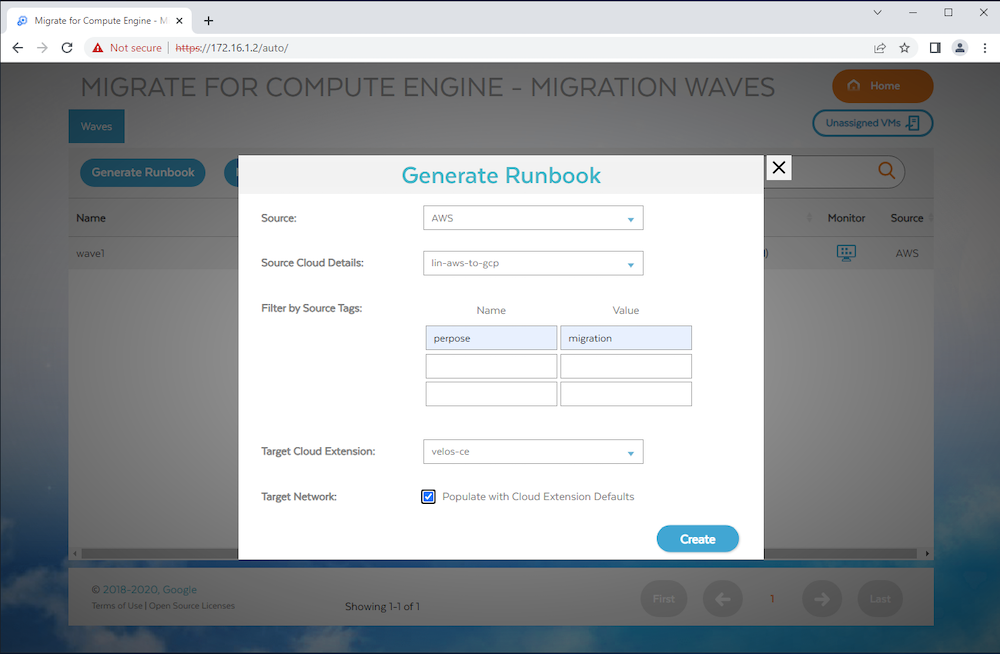Close the Migrate for Compute Engine tab

tap(179, 20)
